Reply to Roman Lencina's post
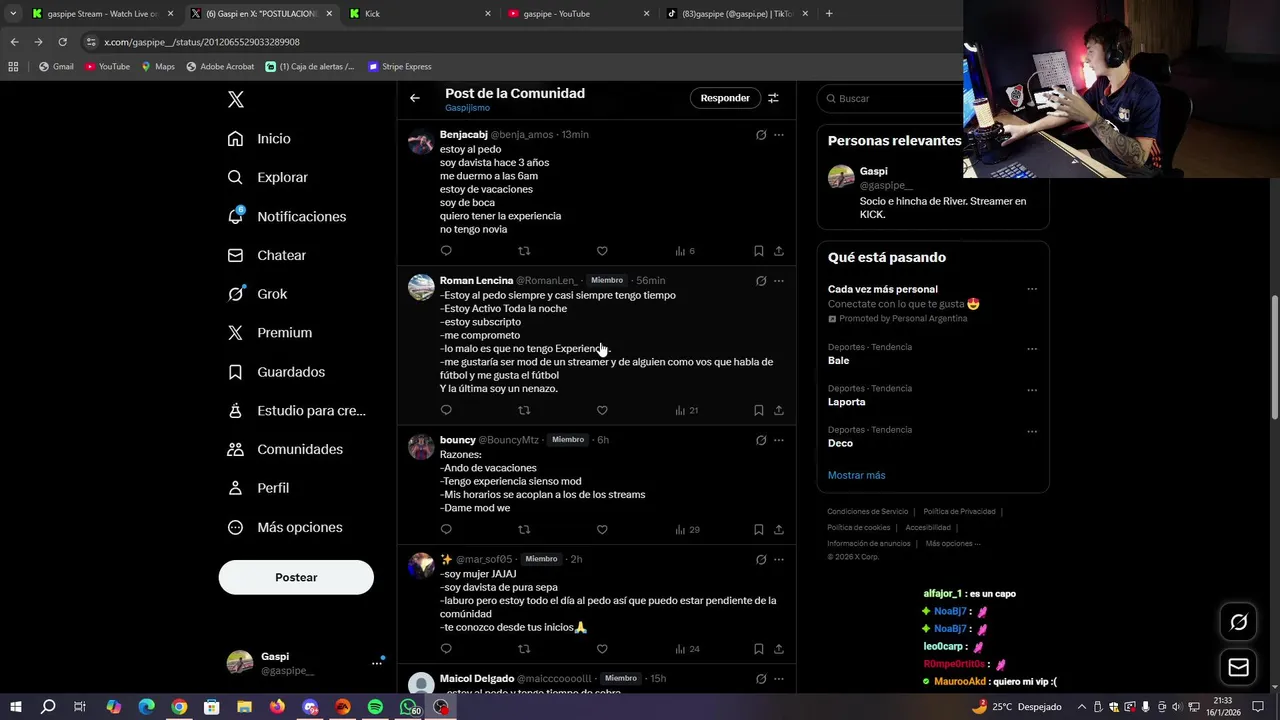This screenshot has height=720, width=1280. (x=446, y=410)
